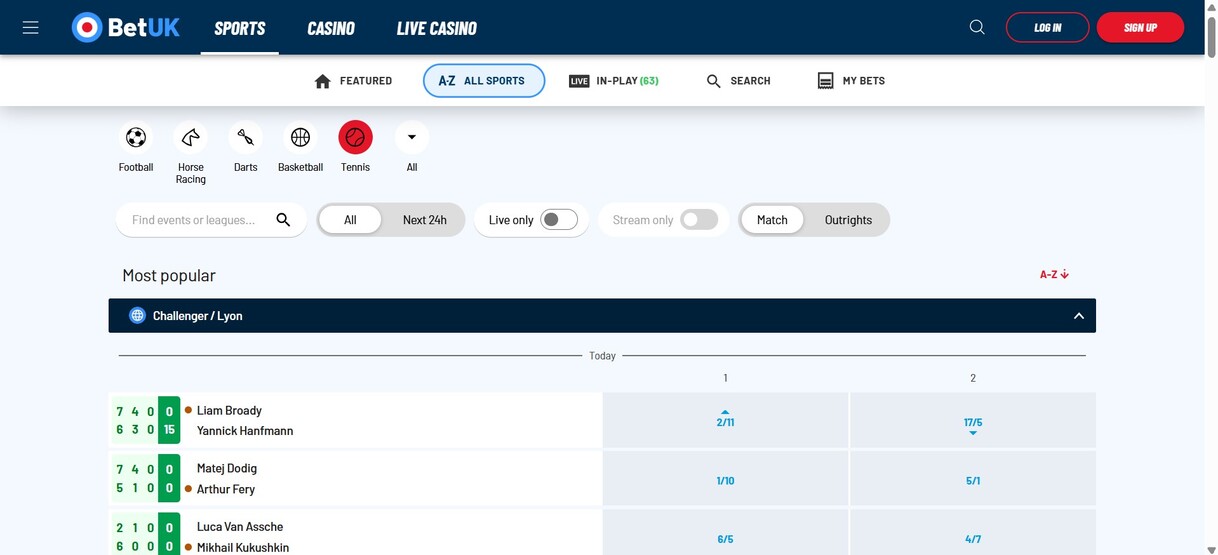The width and height of the screenshot is (1218, 555).
Task: Select the Next 24h filter
Action: tap(424, 220)
